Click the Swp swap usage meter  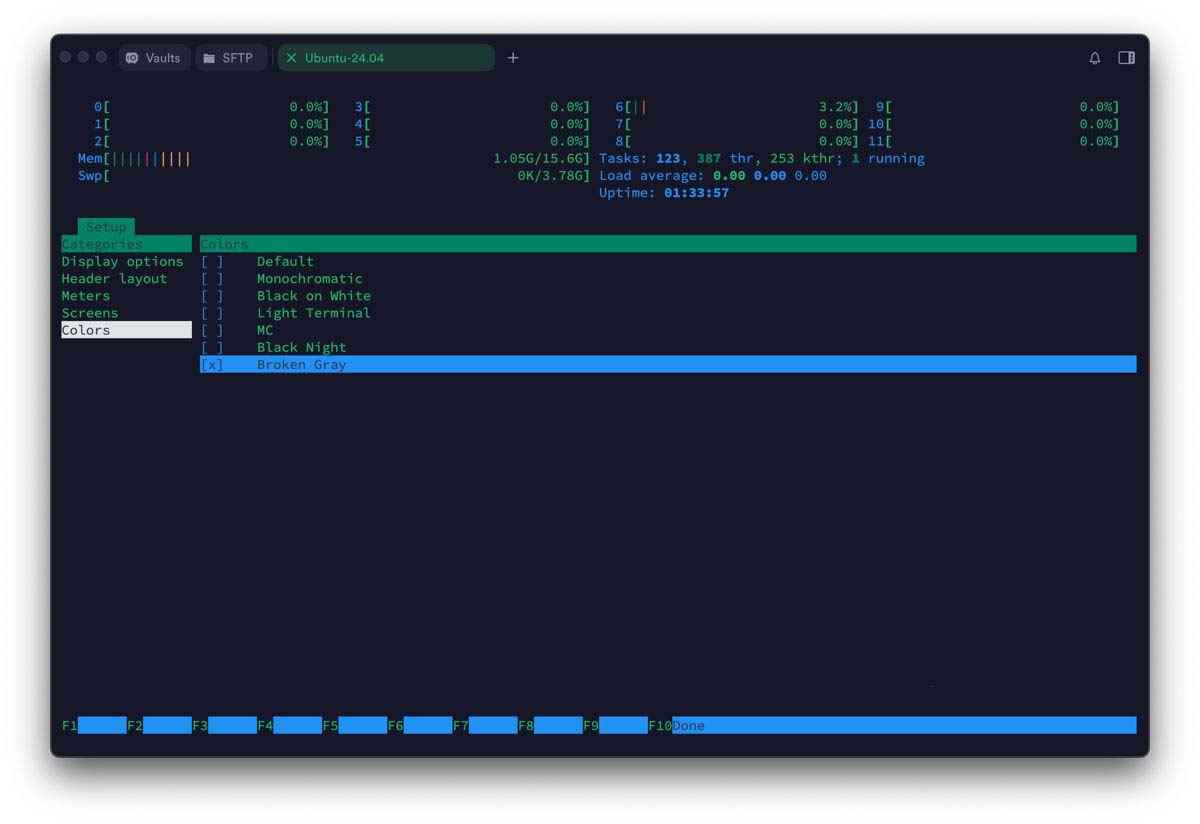(334, 175)
